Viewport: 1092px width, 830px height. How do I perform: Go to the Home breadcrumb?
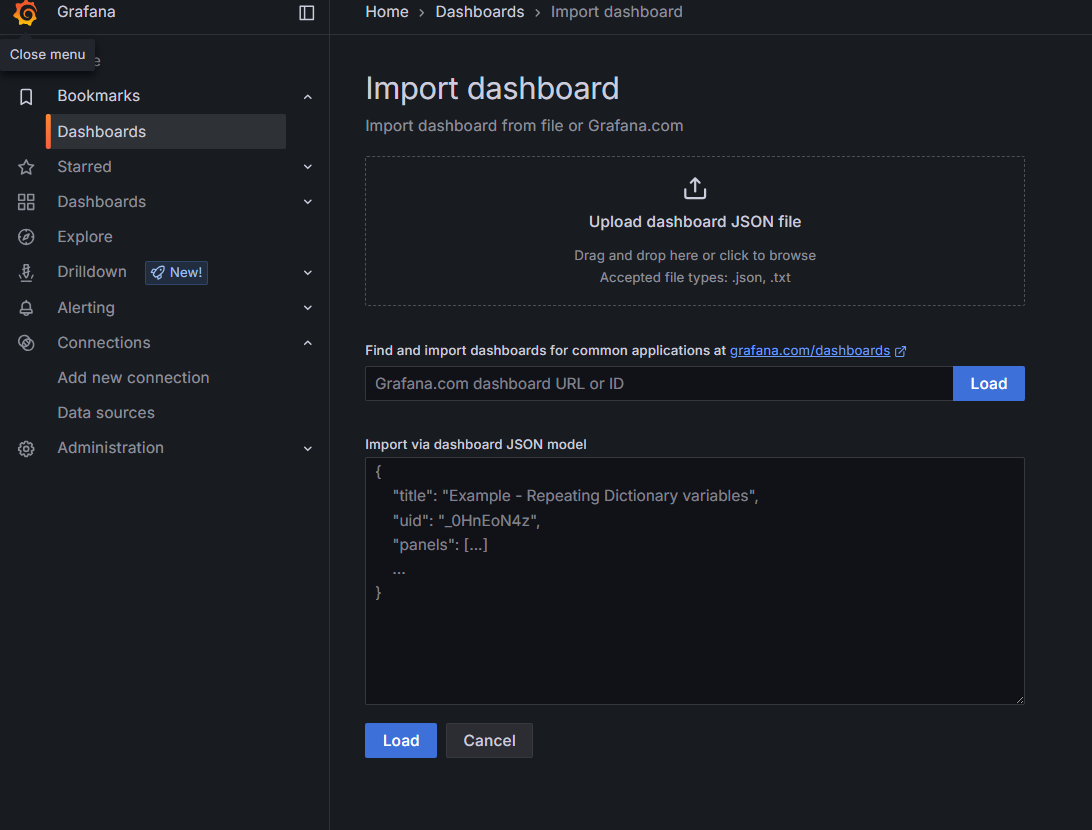tap(387, 12)
